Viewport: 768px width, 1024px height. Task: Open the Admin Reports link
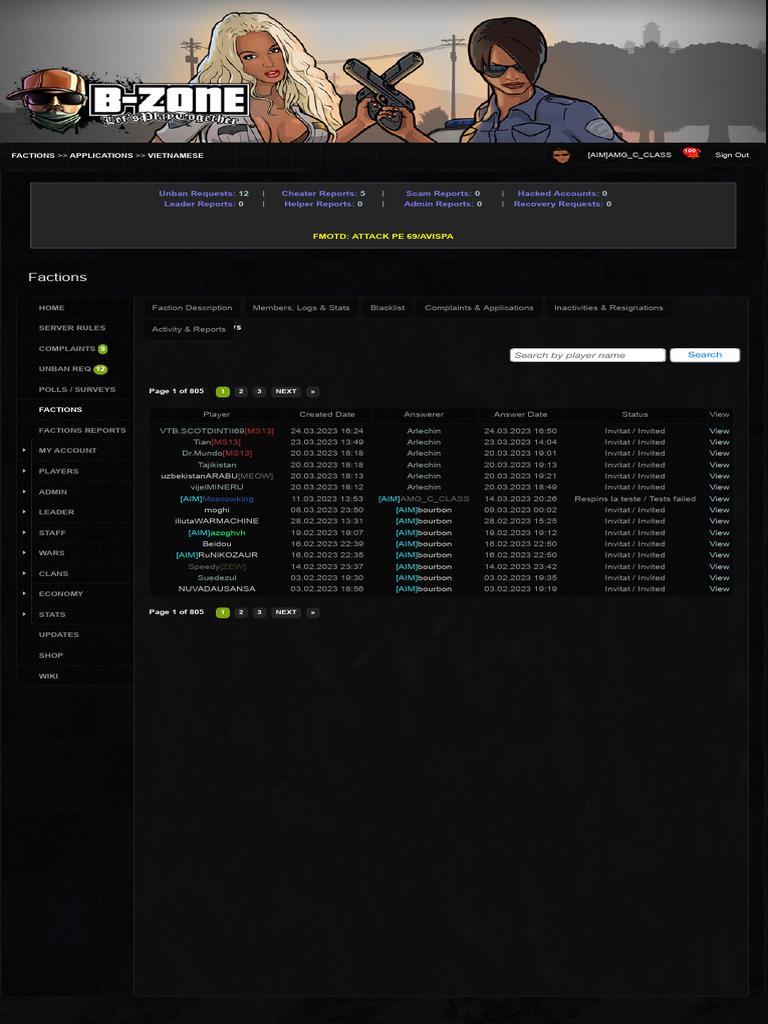coord(443,204)
